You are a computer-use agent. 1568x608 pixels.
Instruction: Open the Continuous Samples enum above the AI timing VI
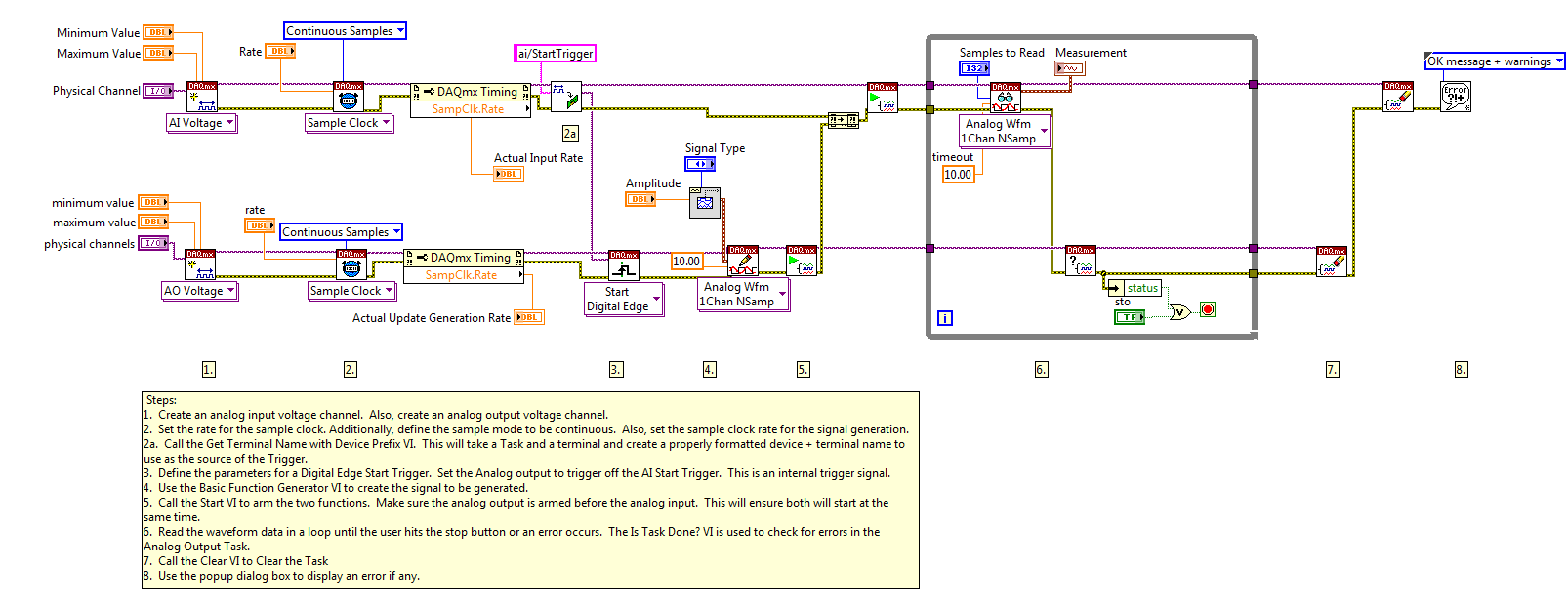click(x=345, y=31)
